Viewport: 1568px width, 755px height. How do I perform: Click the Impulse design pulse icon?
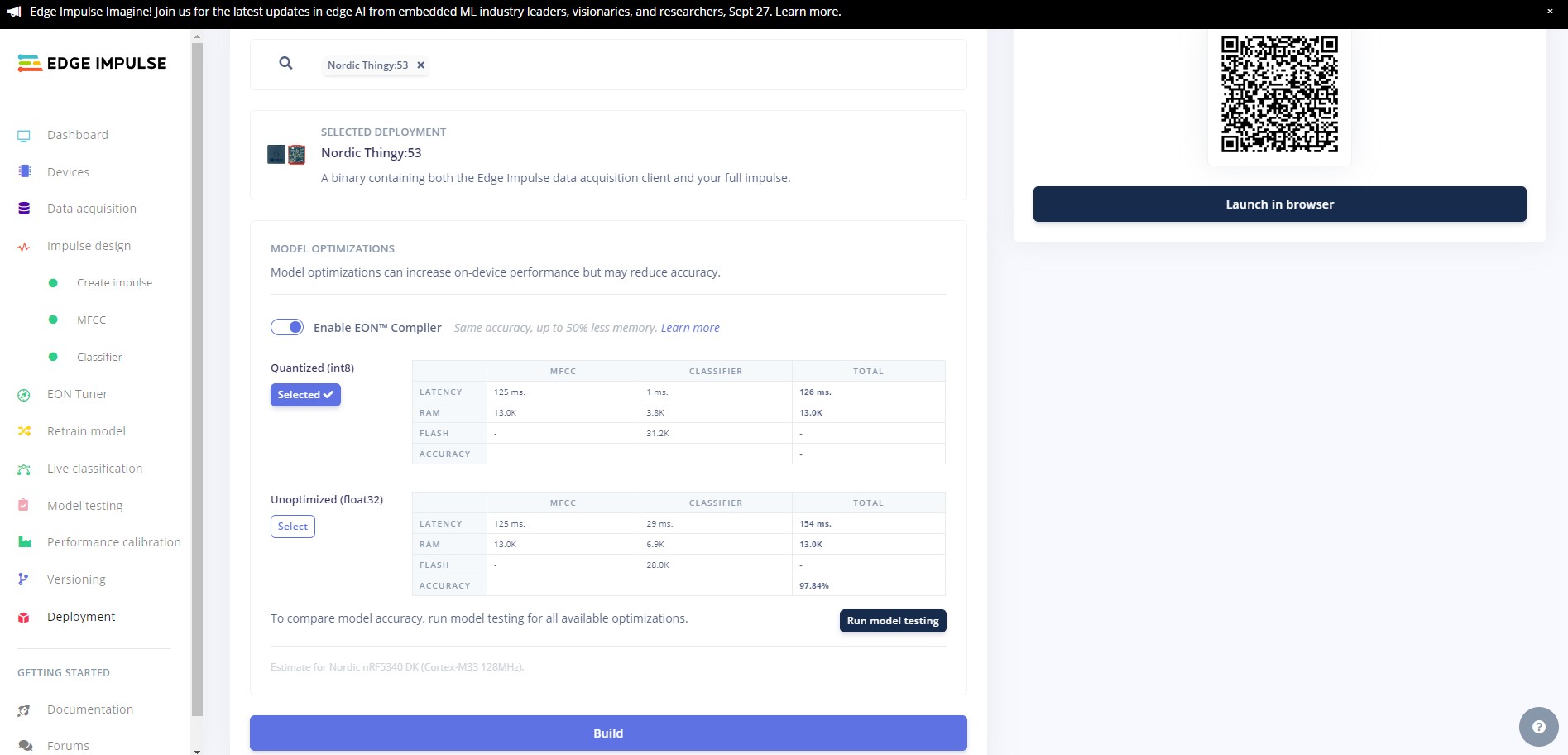[x=24, y=247]
